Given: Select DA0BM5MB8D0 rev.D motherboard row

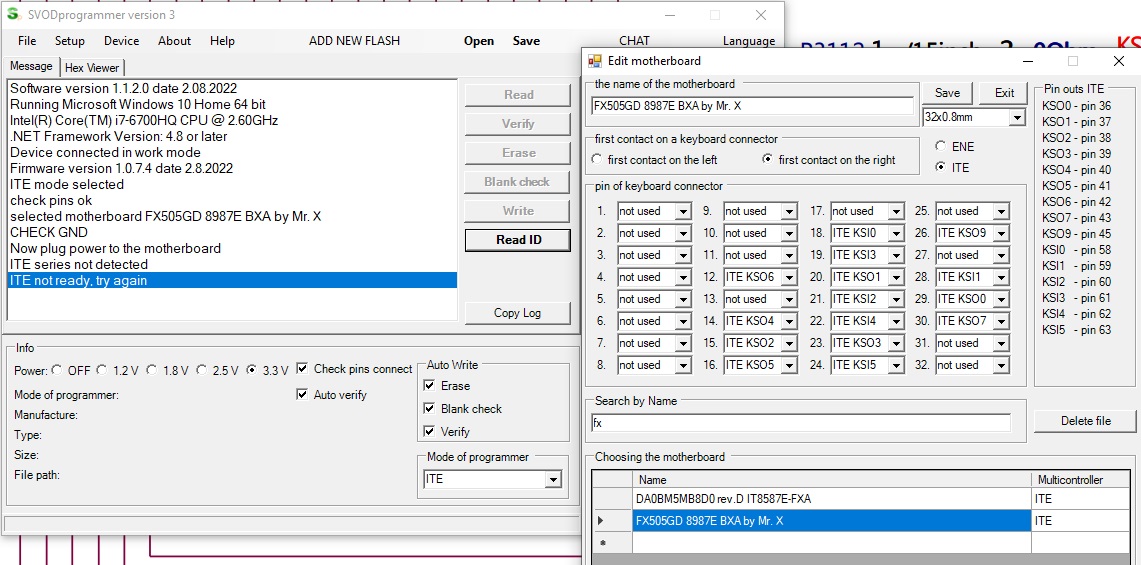Looking at the screenshot, I should tap(830, 499).
